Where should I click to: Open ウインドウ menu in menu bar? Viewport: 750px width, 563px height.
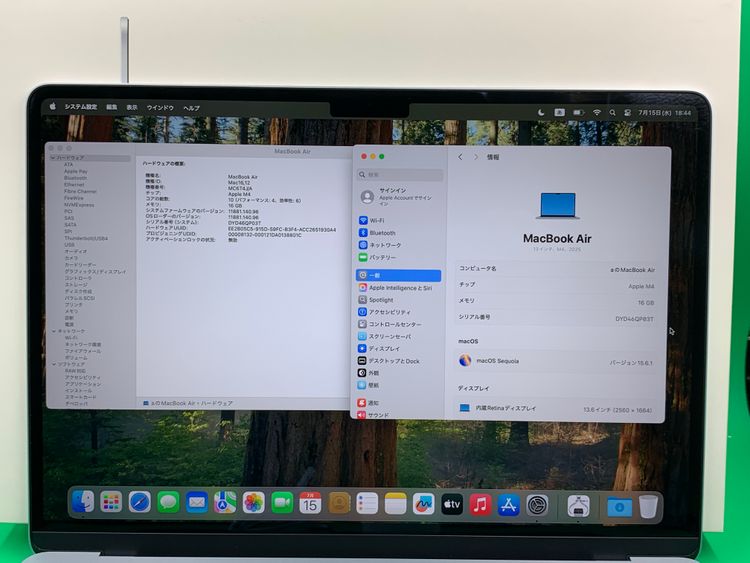[160, 108]
